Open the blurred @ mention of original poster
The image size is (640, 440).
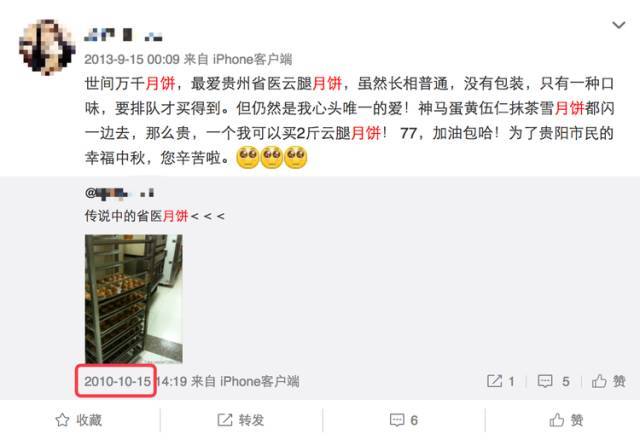click(x=119, y=193)
